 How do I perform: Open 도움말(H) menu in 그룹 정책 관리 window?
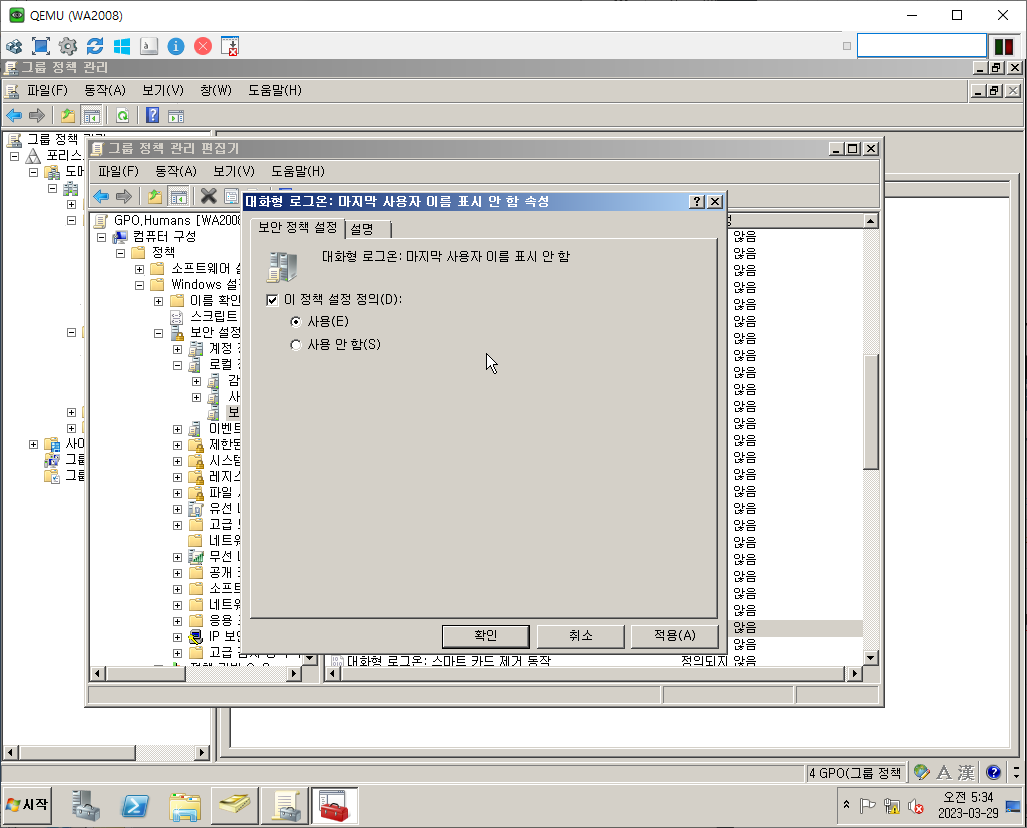click(x=275, y=90)
